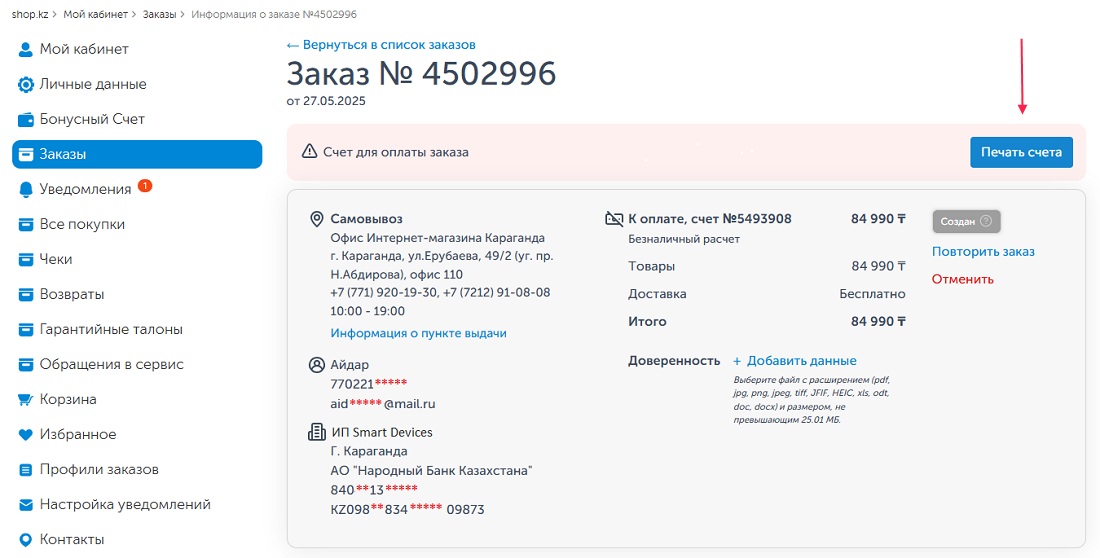
Task: Click the Бонусный Счет wallet icon
Action: coord(26,119)
